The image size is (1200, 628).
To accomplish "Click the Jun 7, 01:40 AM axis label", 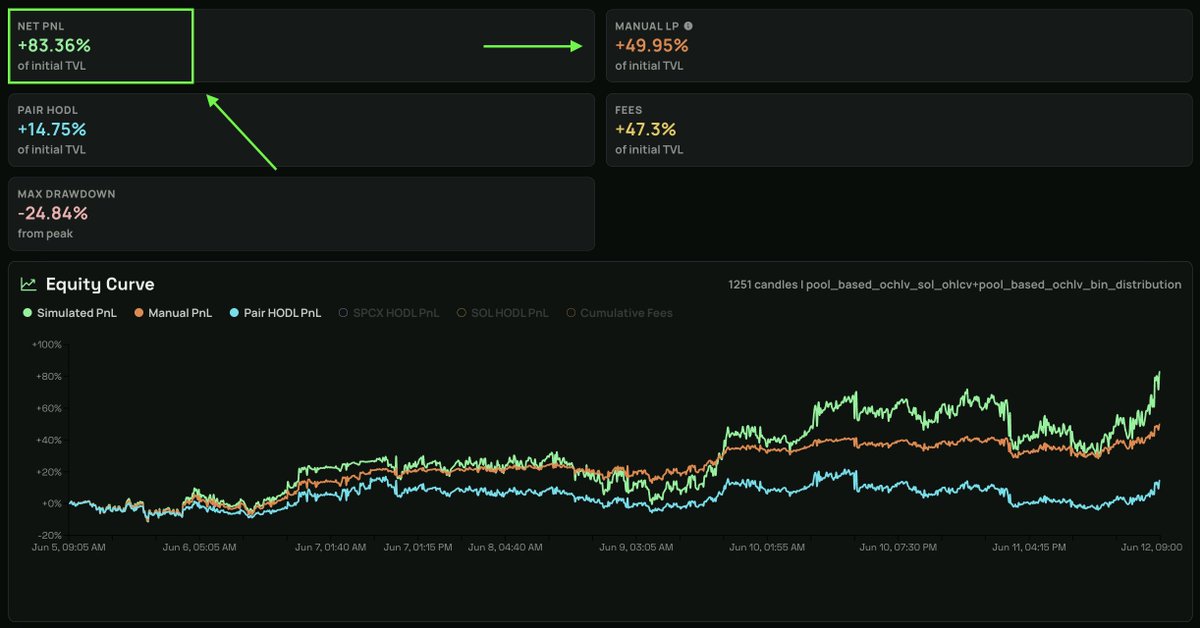I will 332,548.
